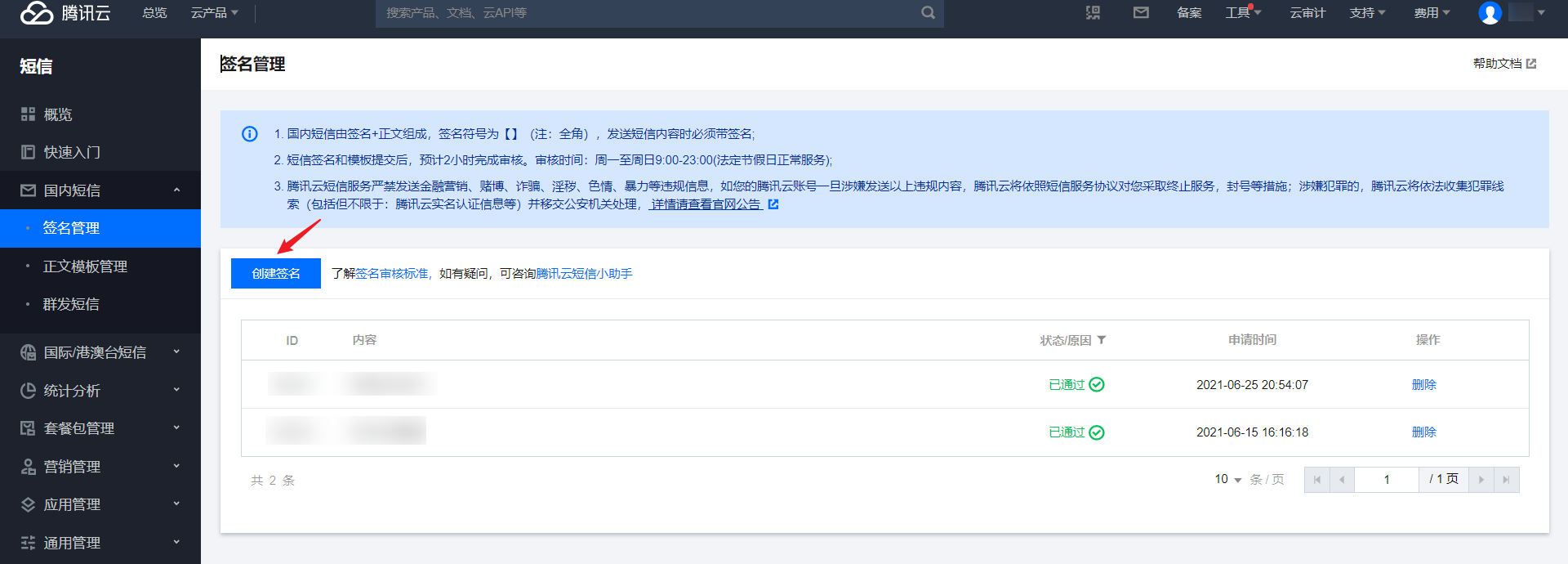Expand the 套餐包管理 section chevron
Viewport: 1568px width, 564px height.
coord(176,428)
